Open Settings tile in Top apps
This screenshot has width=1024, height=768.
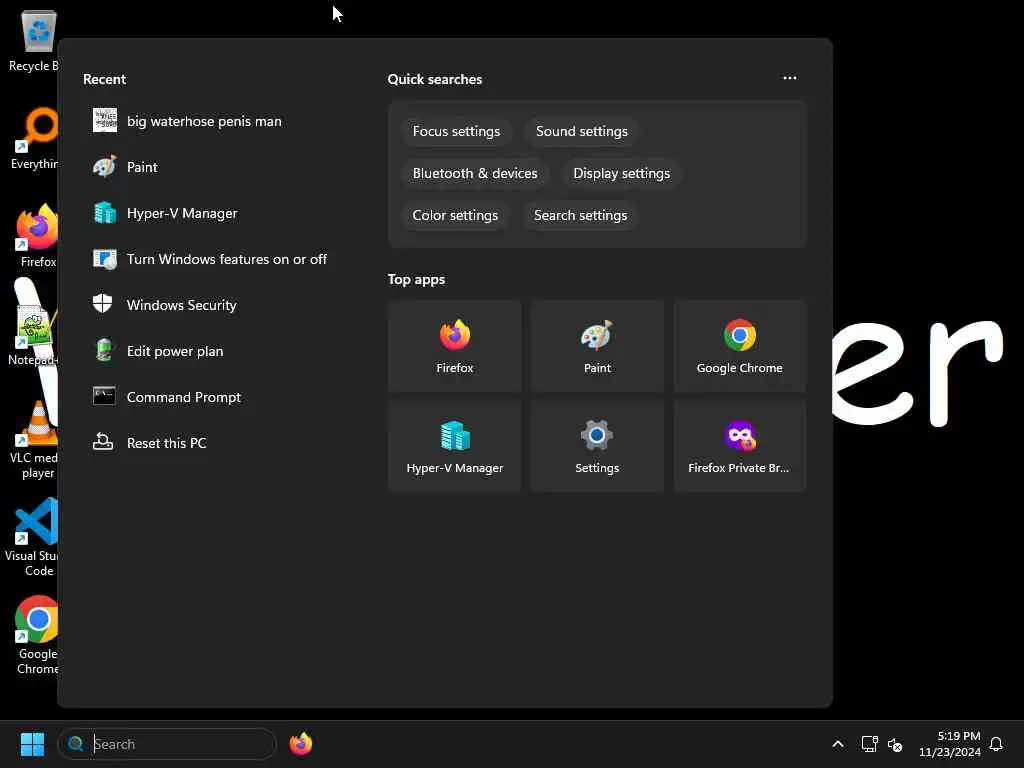tap(597, 446)
